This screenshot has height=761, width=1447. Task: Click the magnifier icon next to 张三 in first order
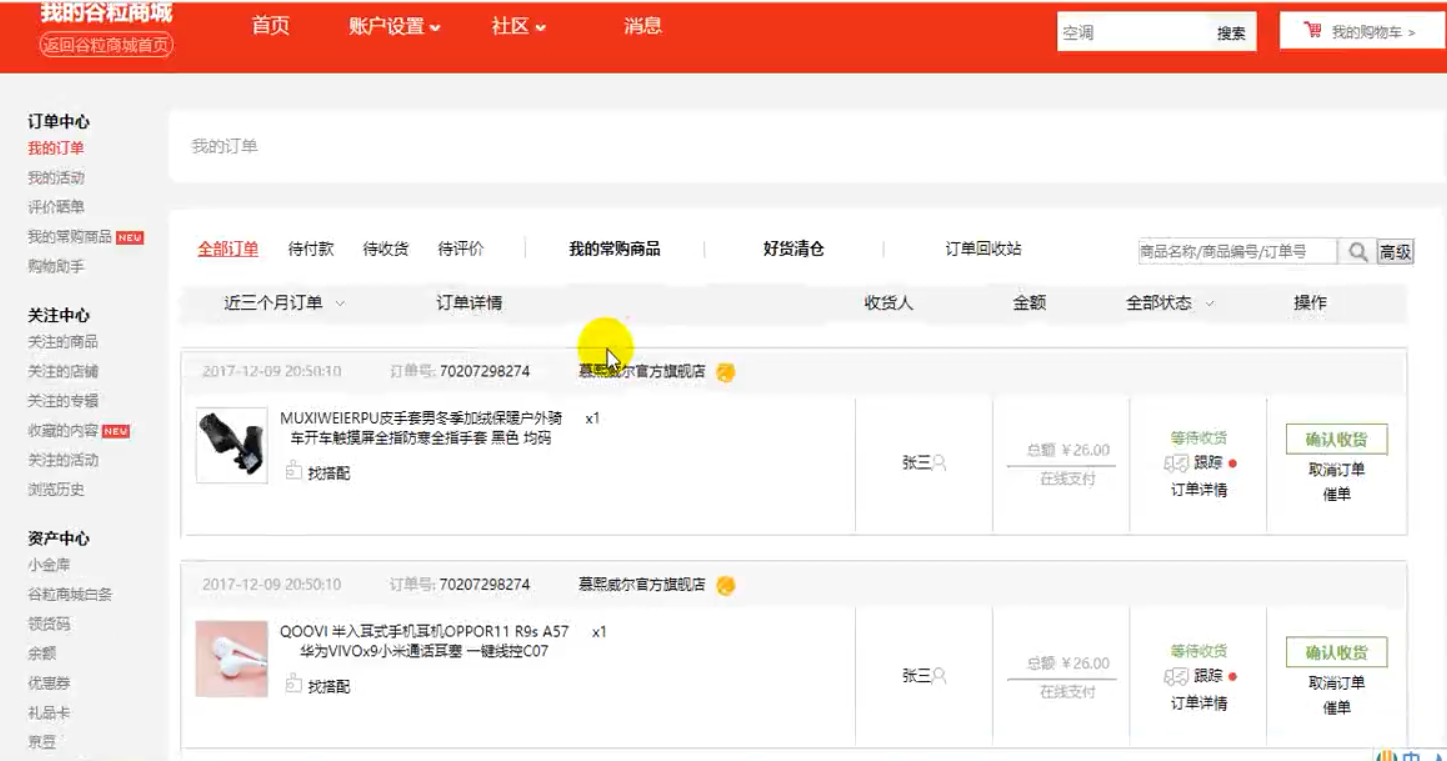(939, 462)
